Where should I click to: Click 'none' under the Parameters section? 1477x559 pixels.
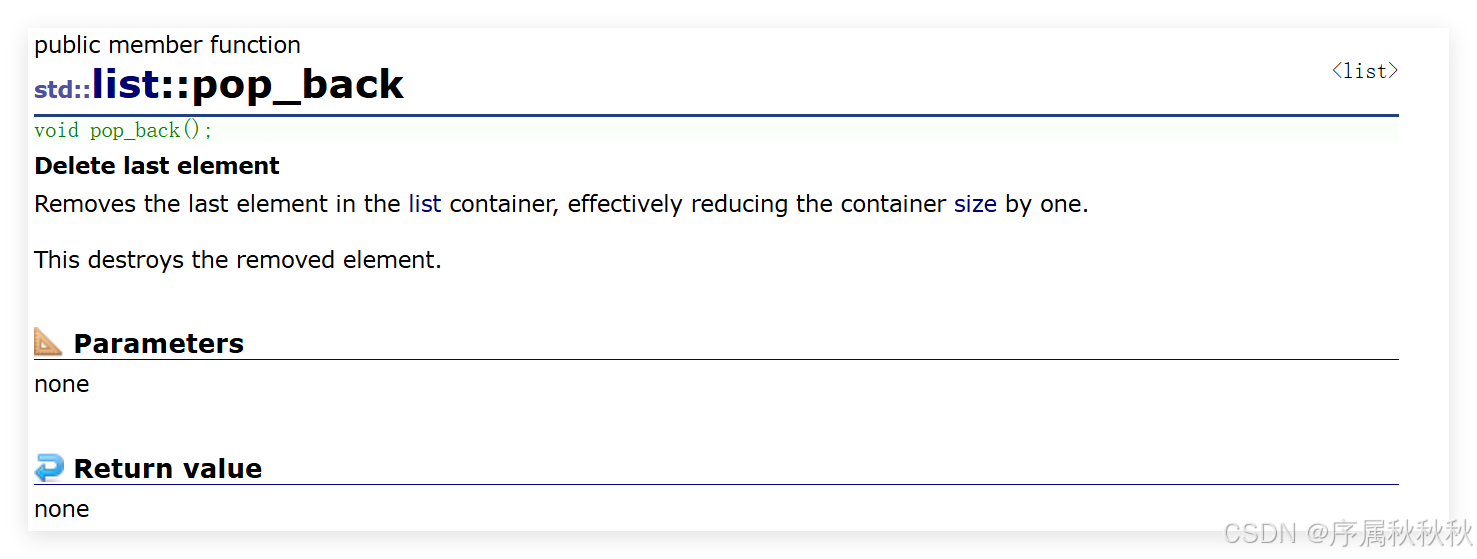point(61,384)
